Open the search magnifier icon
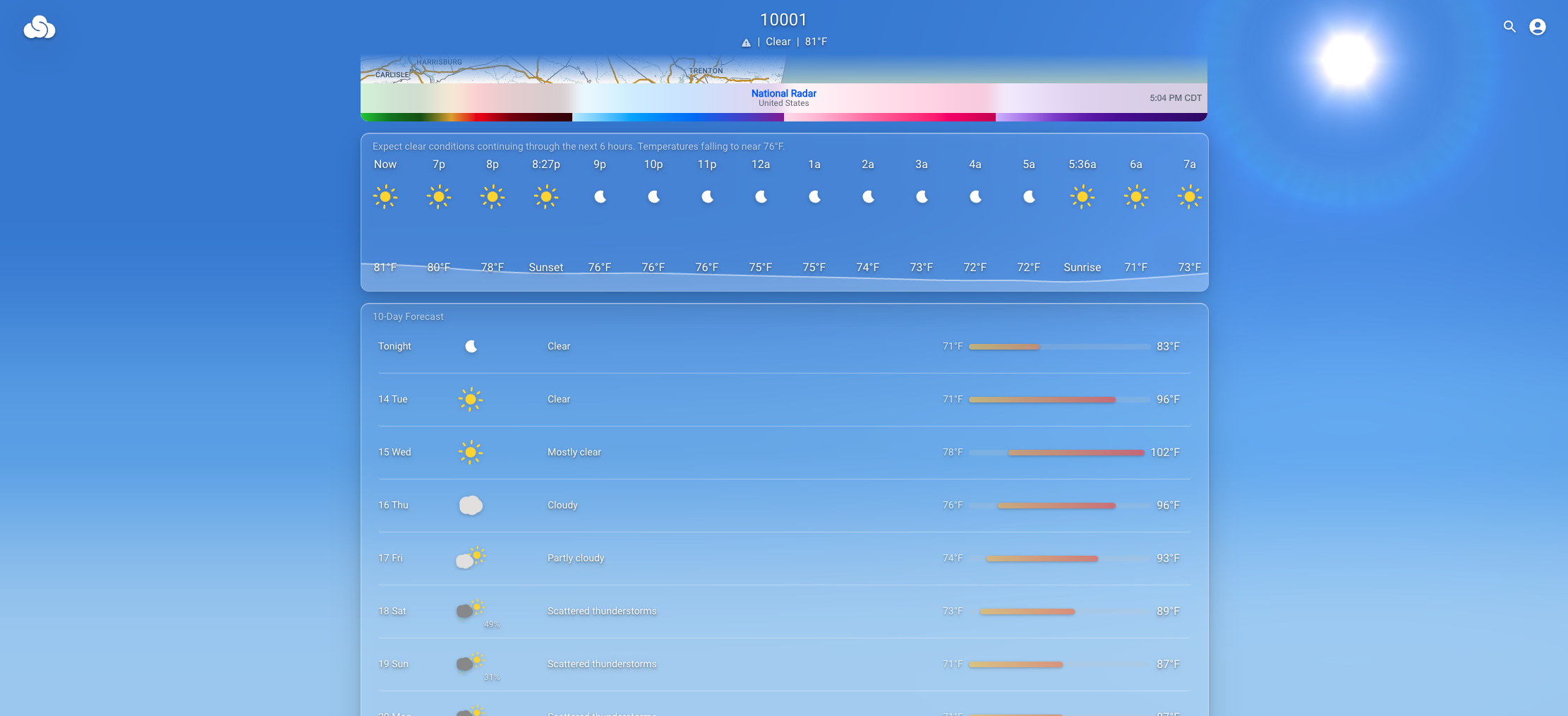Image resolution: width=1568 pixels, height=716 pixels. tap(1509, 27)
